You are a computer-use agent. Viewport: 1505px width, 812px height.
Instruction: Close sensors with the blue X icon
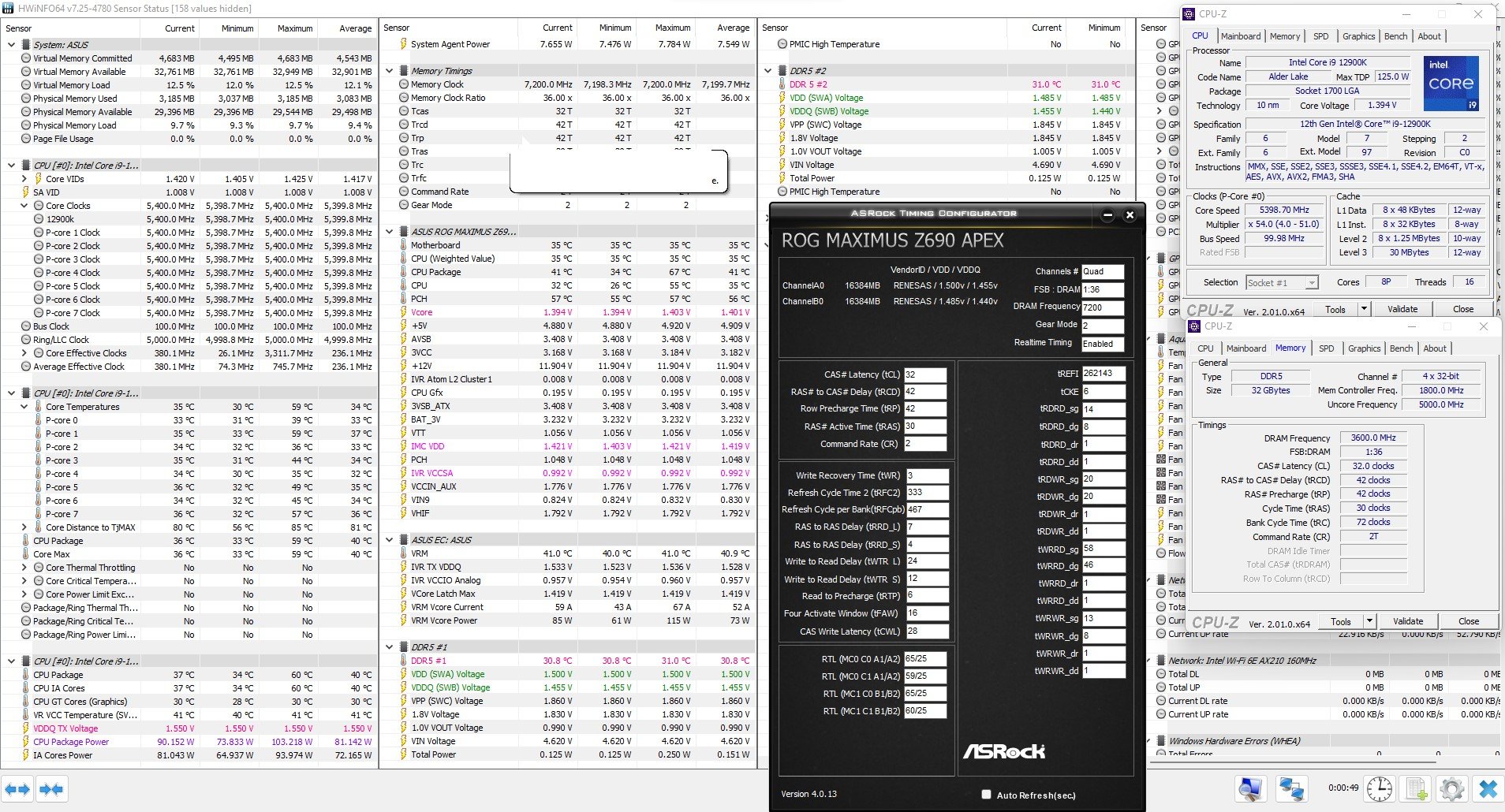point(1488,788)
